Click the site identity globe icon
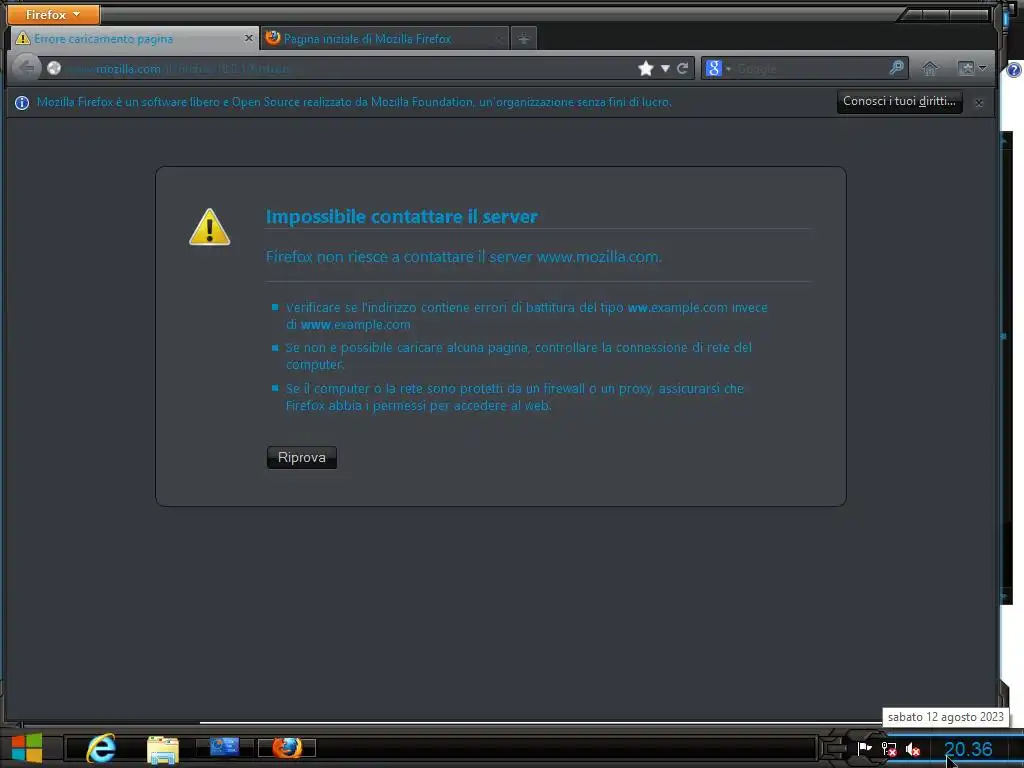Screen dimensions: 1024x768 (54, 68)
